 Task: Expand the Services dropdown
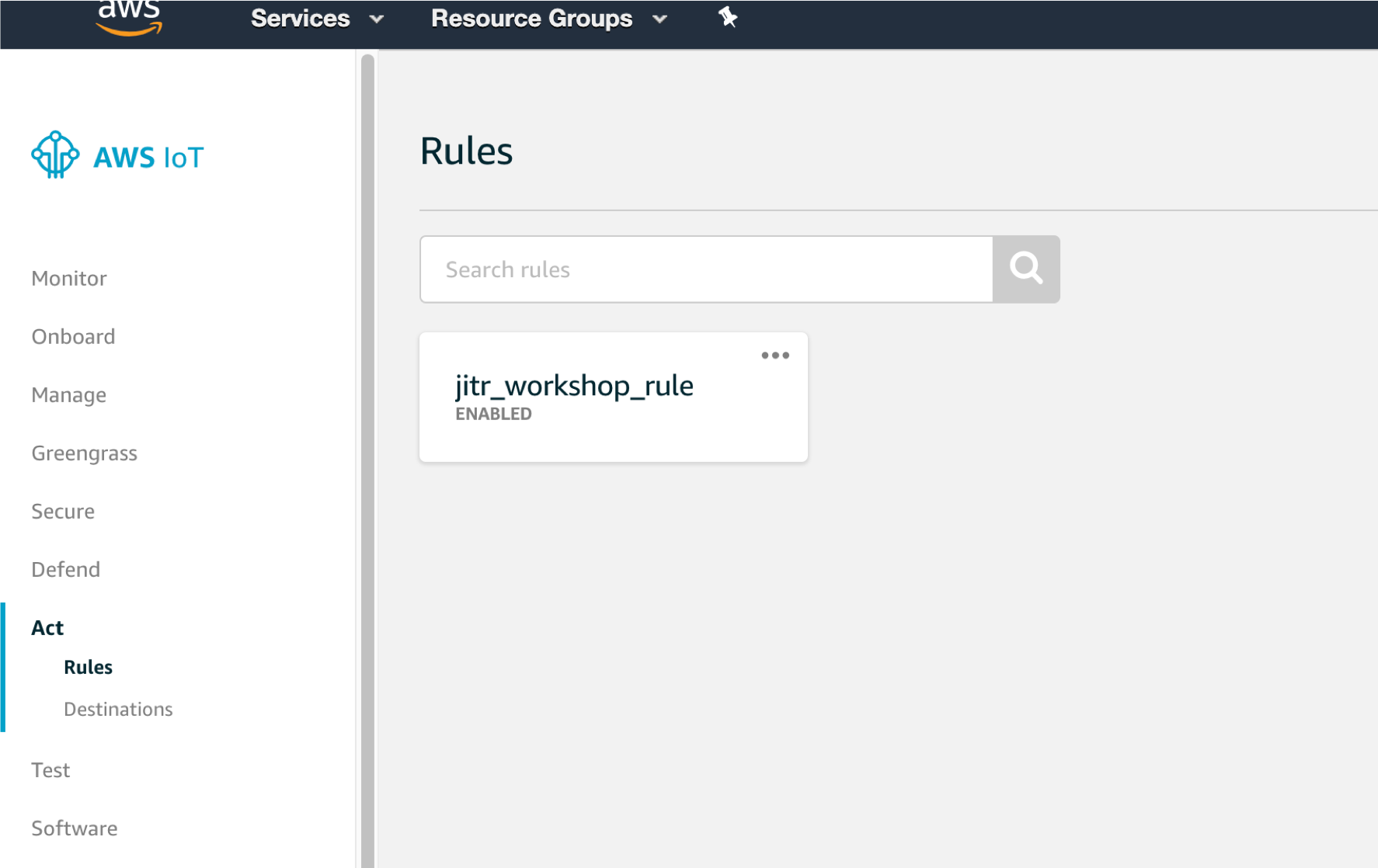pyautogui.click(x=317, y=19)
